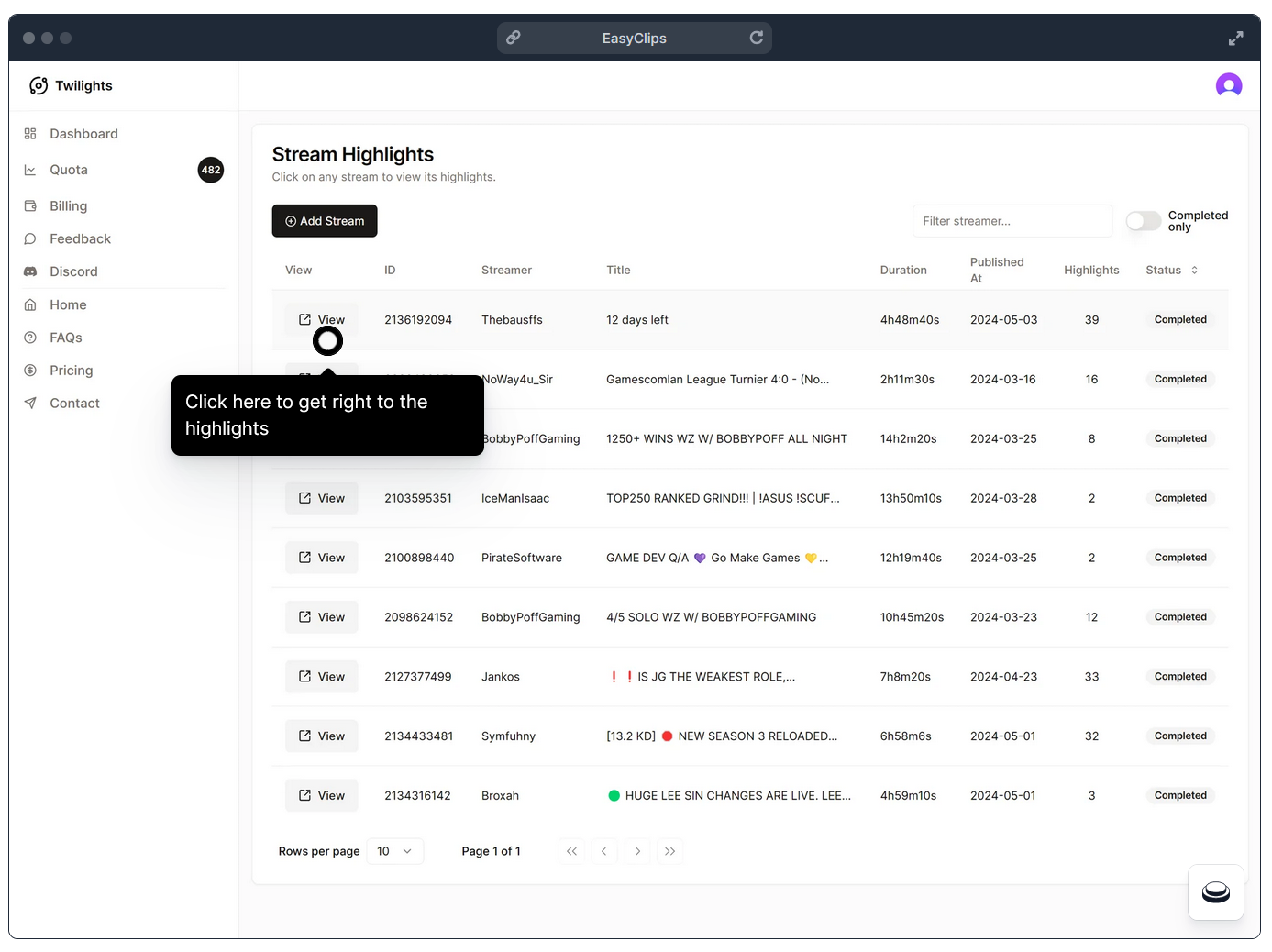Click the Filter streamer input field
Image resolution: width=1272 pixels, height=952 pixels.
1012,221
